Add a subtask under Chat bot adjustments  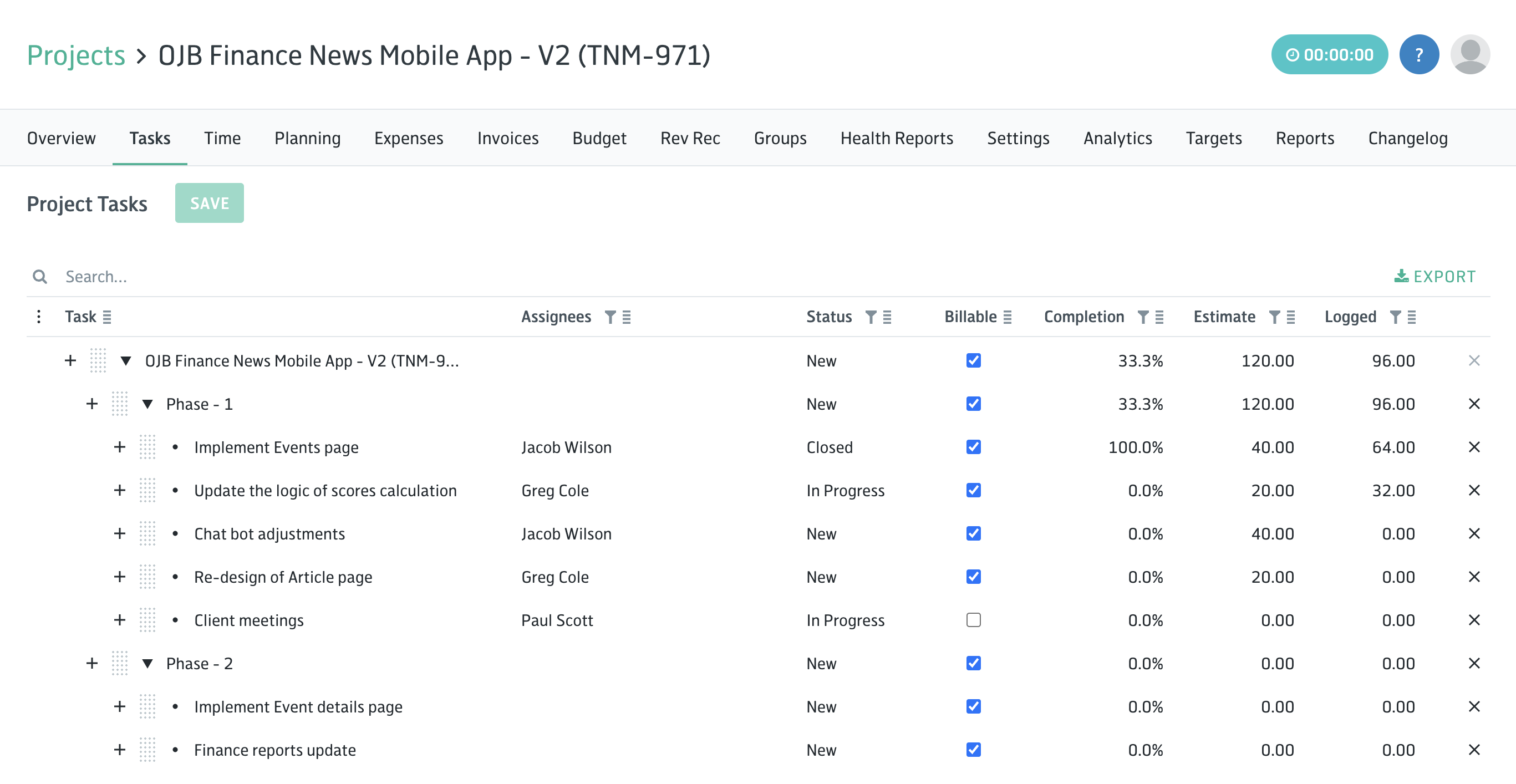(x=119, y=533)
